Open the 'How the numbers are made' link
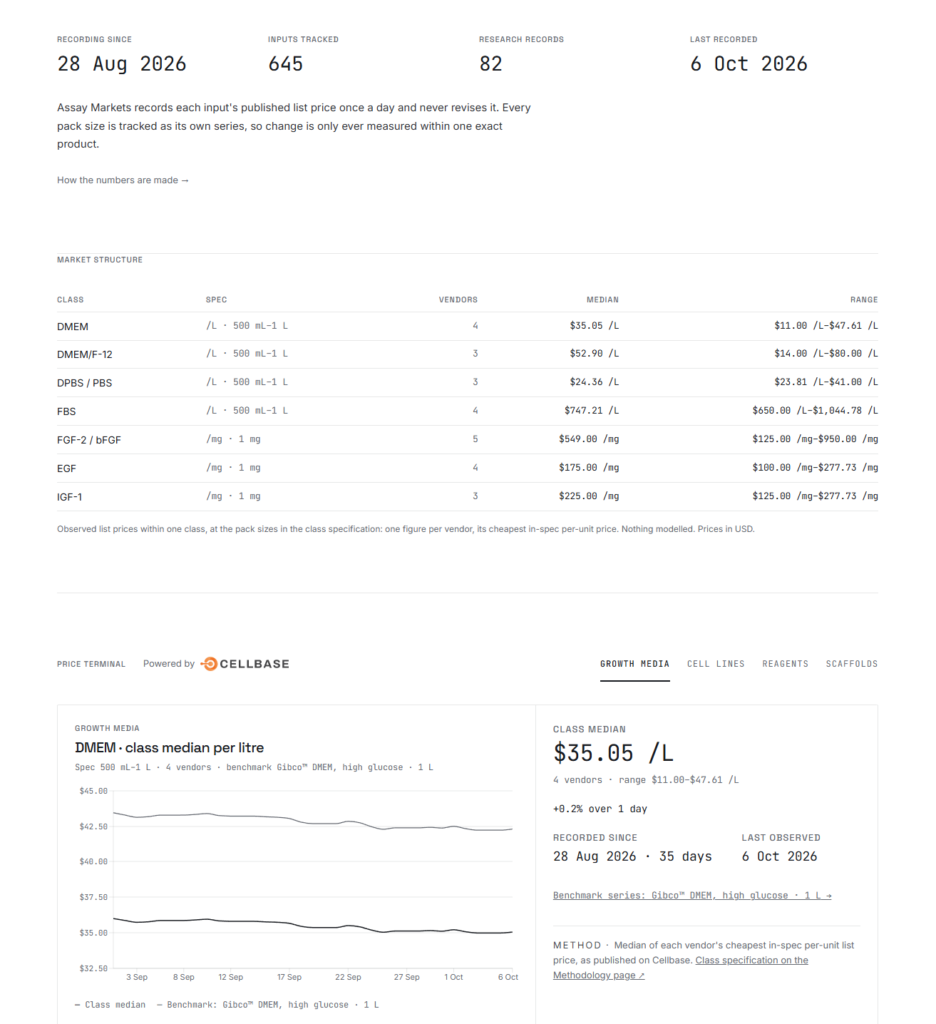936x1024 pixels. [x=123, y=180]
